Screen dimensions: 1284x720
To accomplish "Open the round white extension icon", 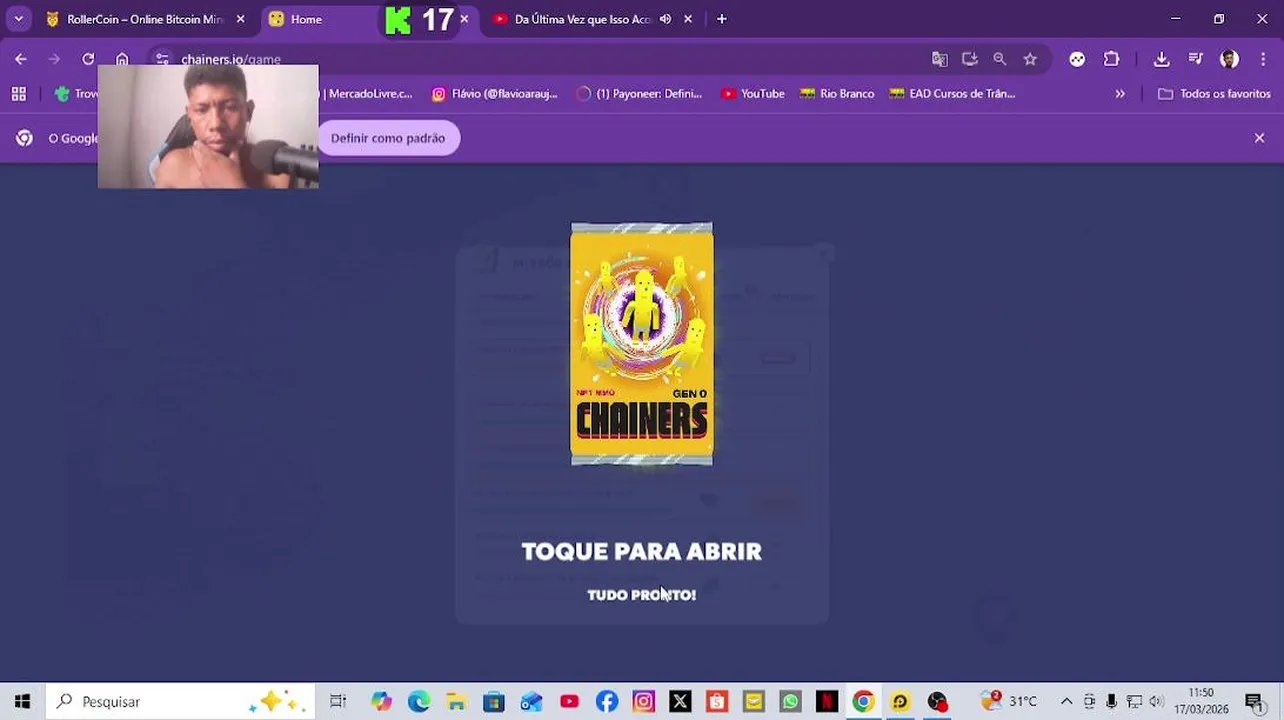I will pyautogui.click(x=1077, y=59).
